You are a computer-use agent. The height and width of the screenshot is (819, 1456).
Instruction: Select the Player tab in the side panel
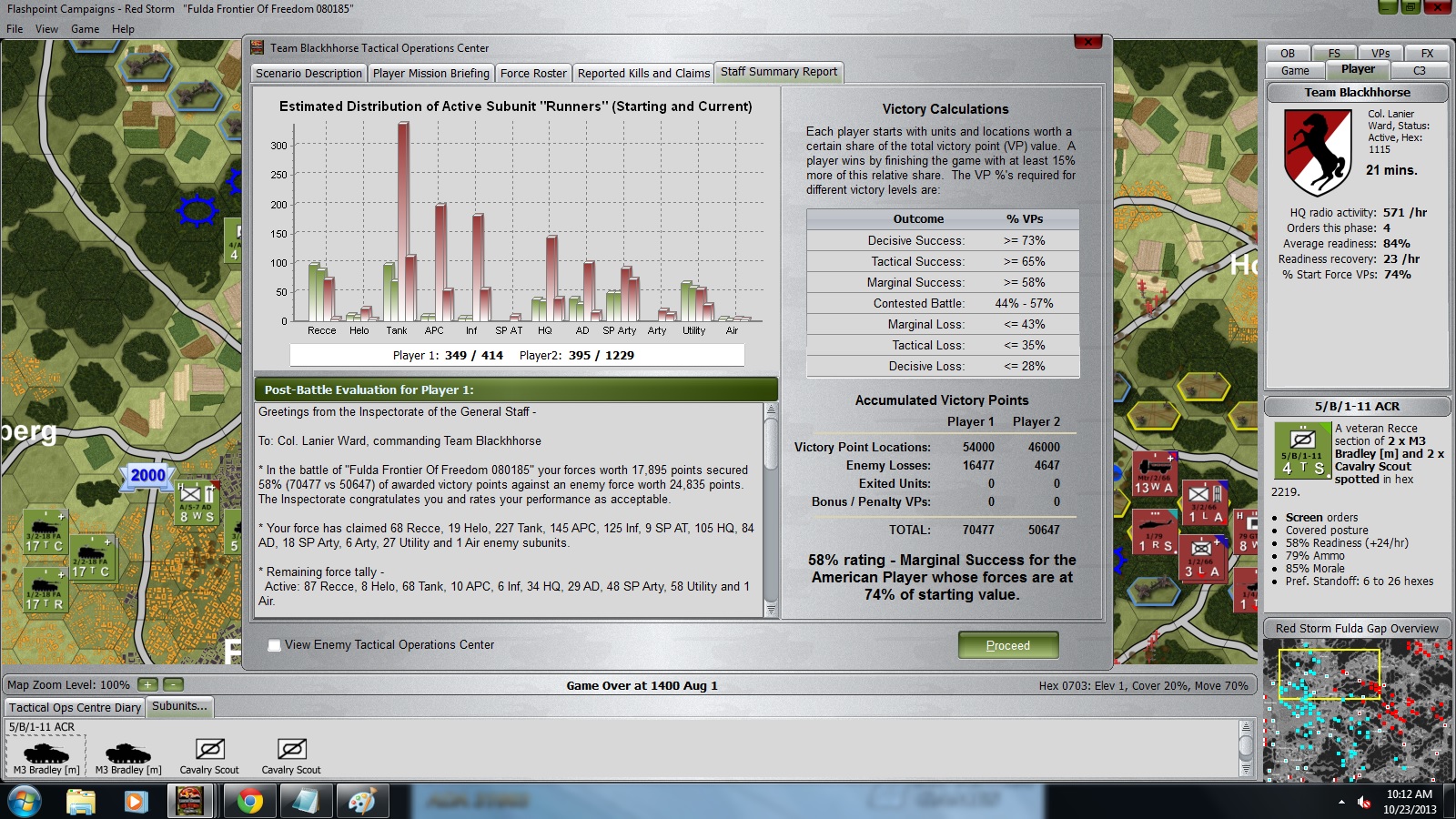click(1358, 70)
